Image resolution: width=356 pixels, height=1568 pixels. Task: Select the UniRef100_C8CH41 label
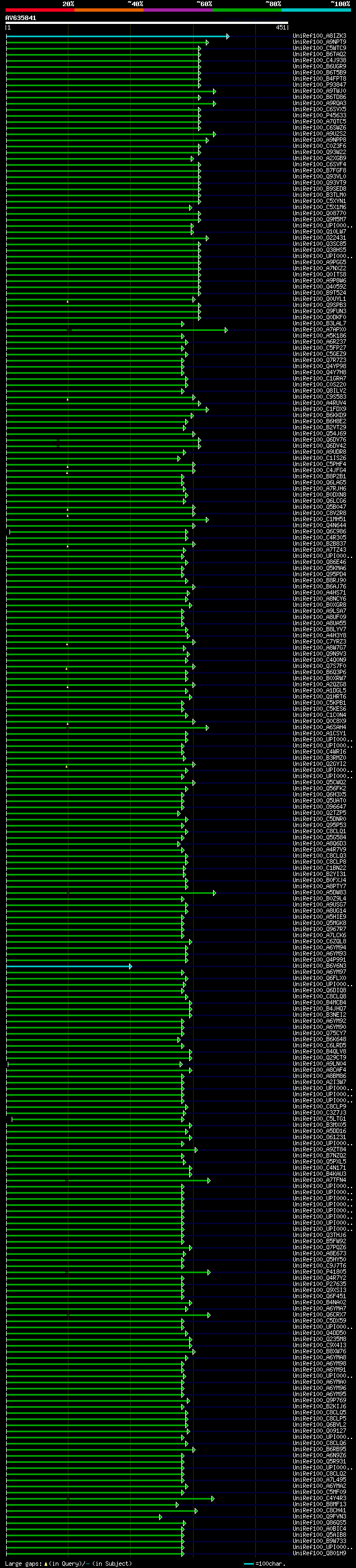319,1511
